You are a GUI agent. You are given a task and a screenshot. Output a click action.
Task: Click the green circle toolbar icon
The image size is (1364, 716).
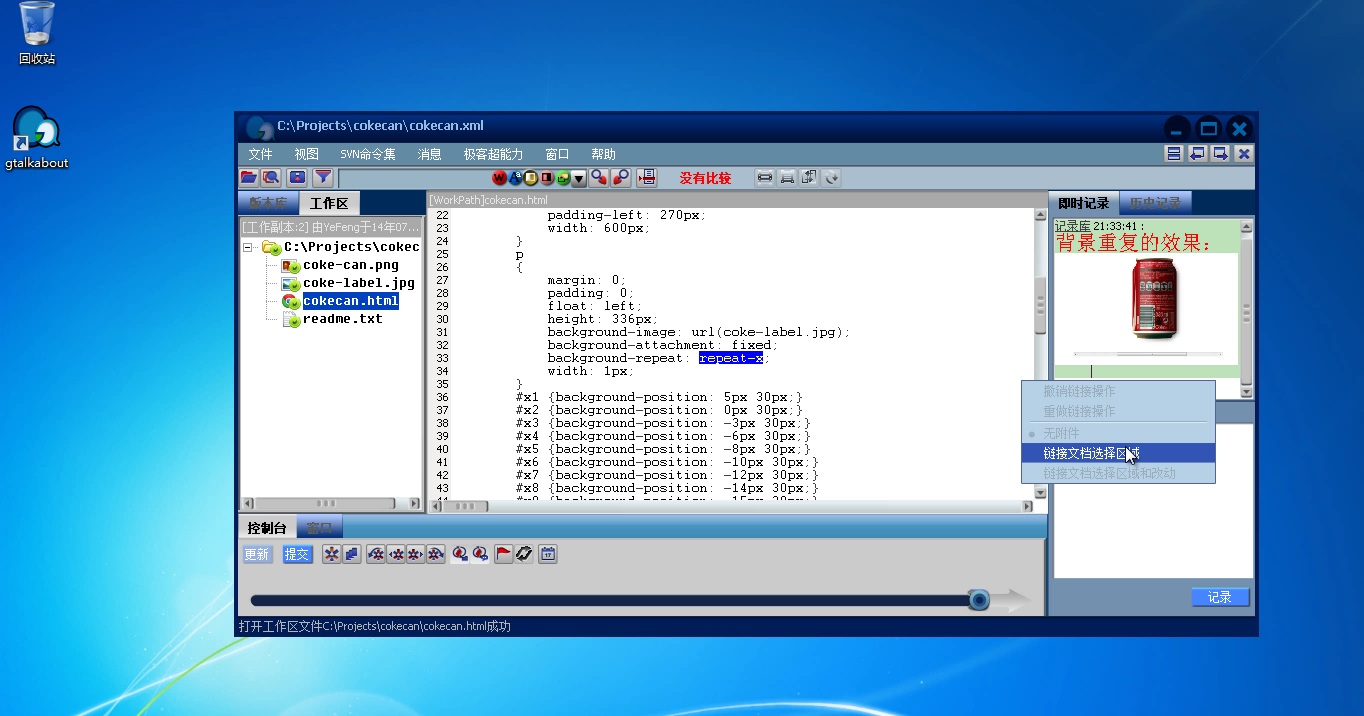coord(564,178)
